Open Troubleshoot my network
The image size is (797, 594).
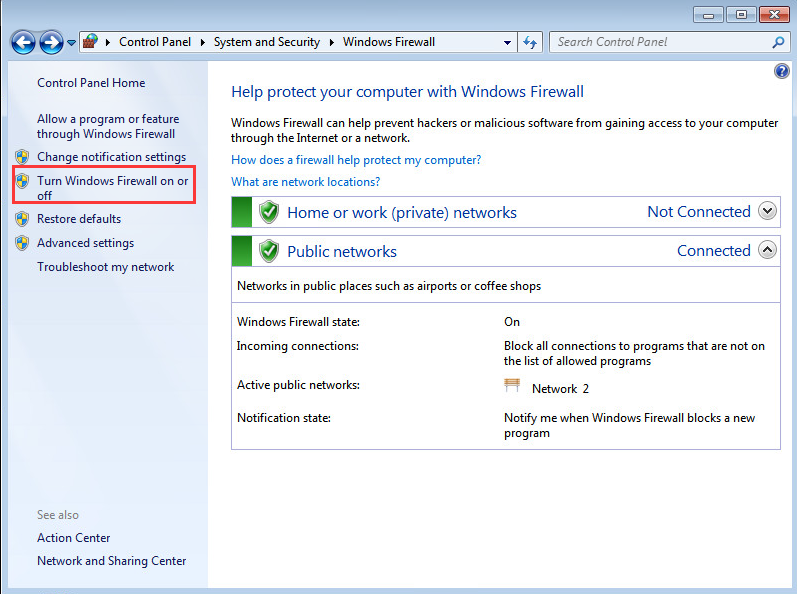click(x=105, y=267)
